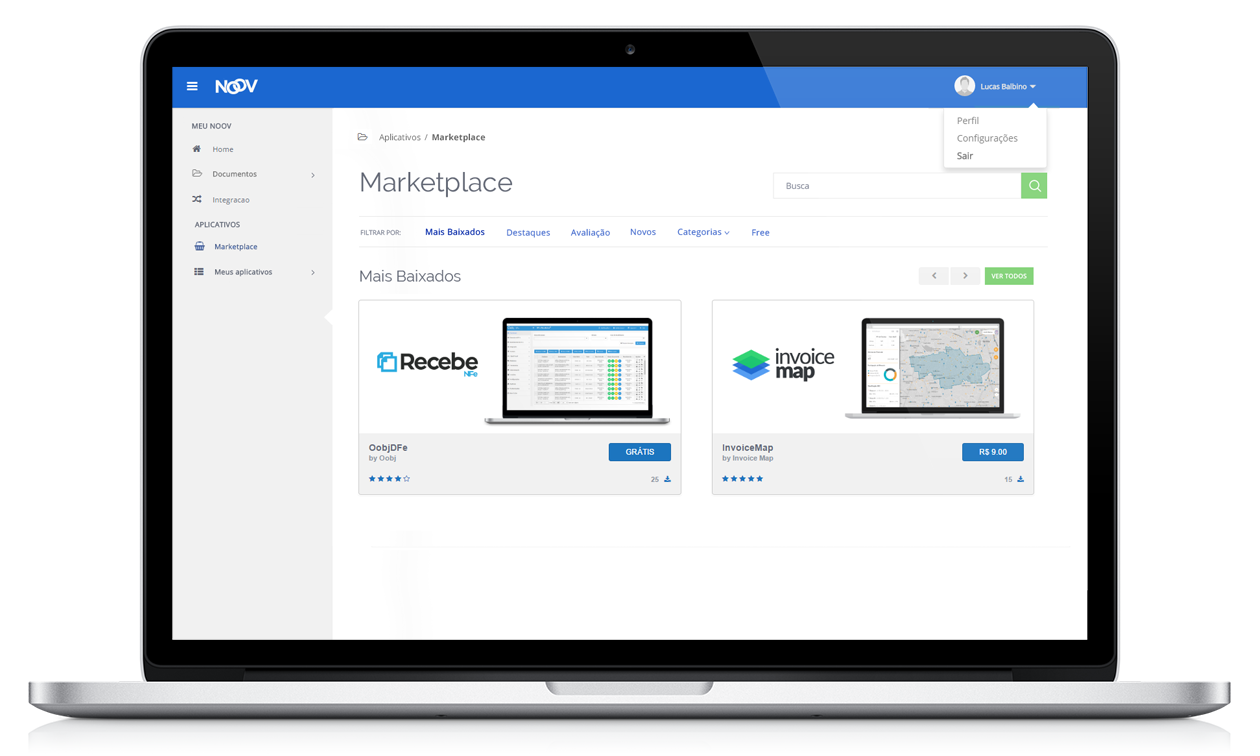1260x756 pixels.
Task: Click the Meus aplicativos list icon
Action: coord(199,272)
